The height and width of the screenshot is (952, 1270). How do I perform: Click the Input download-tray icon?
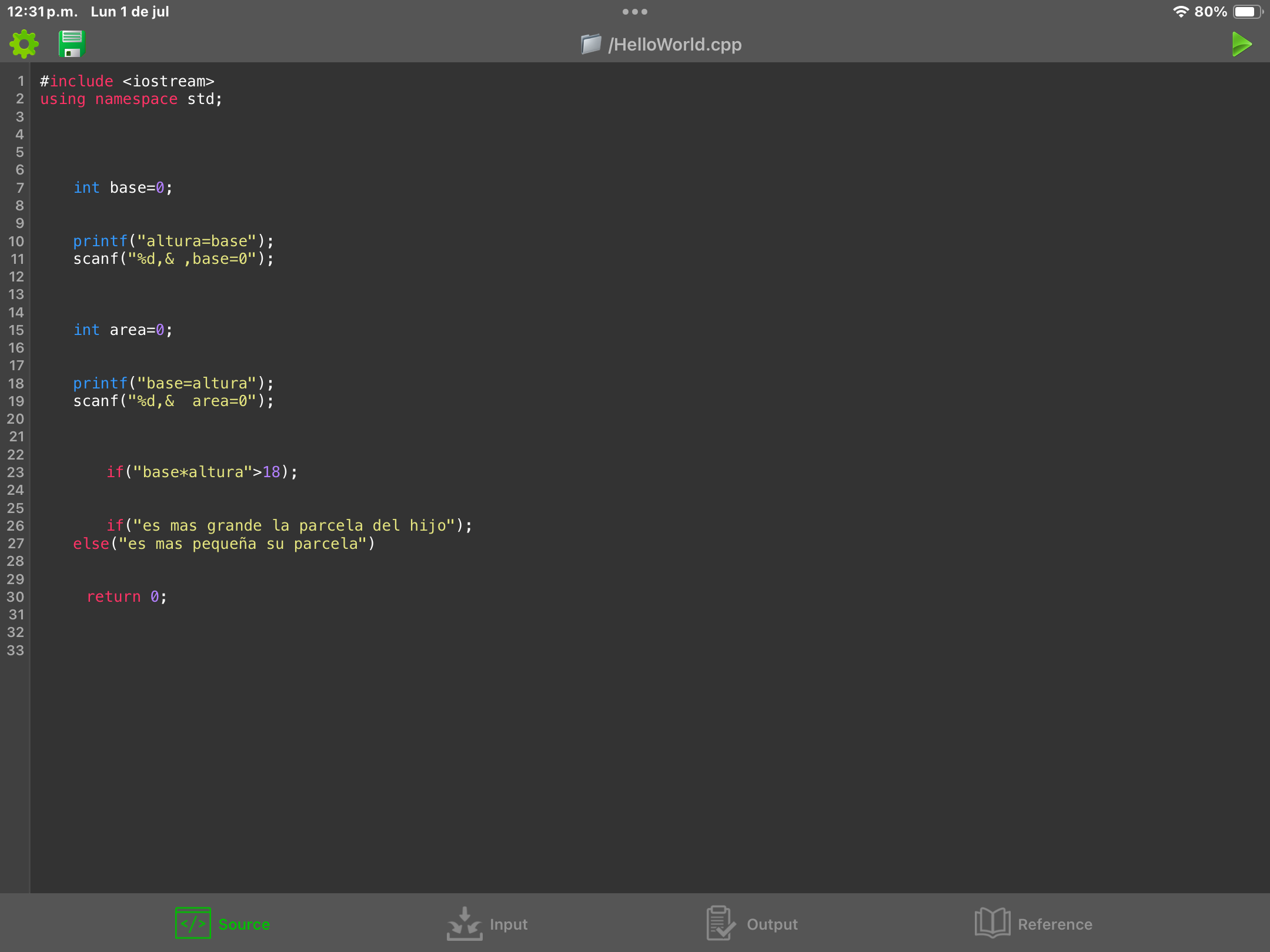tap(464, 923)
